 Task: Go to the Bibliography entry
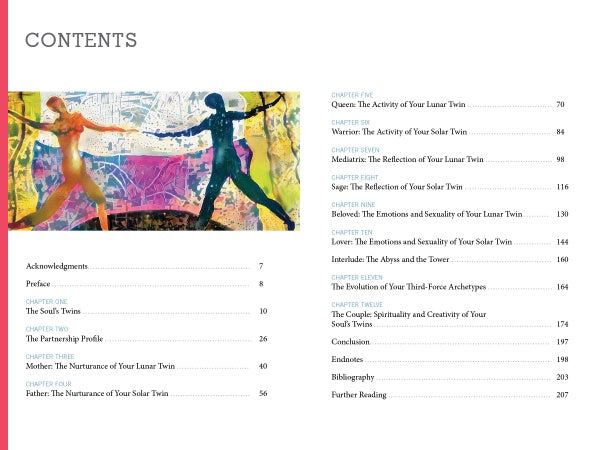(x=353, y=377)
